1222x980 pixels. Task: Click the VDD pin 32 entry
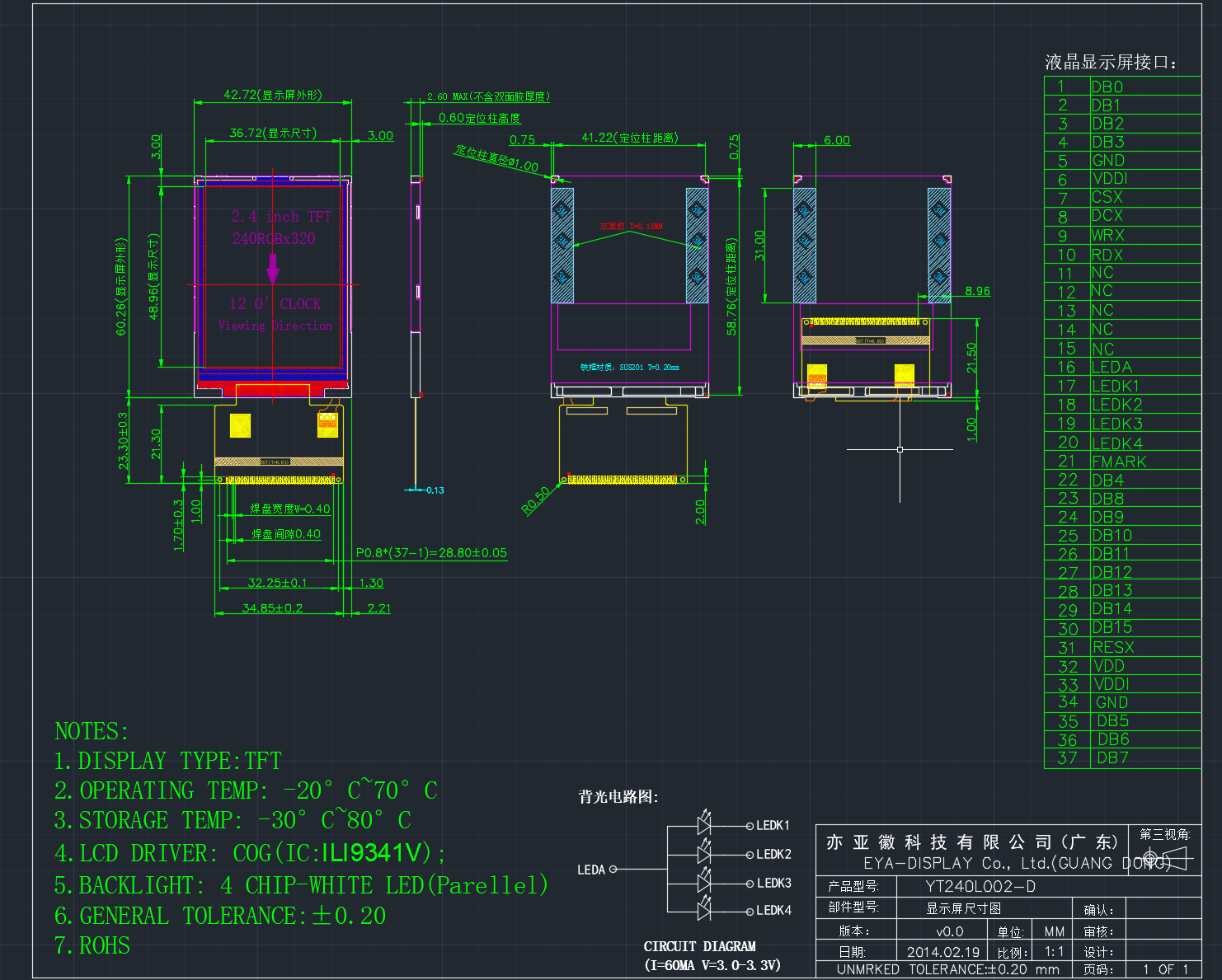[x=1109, y=666]
